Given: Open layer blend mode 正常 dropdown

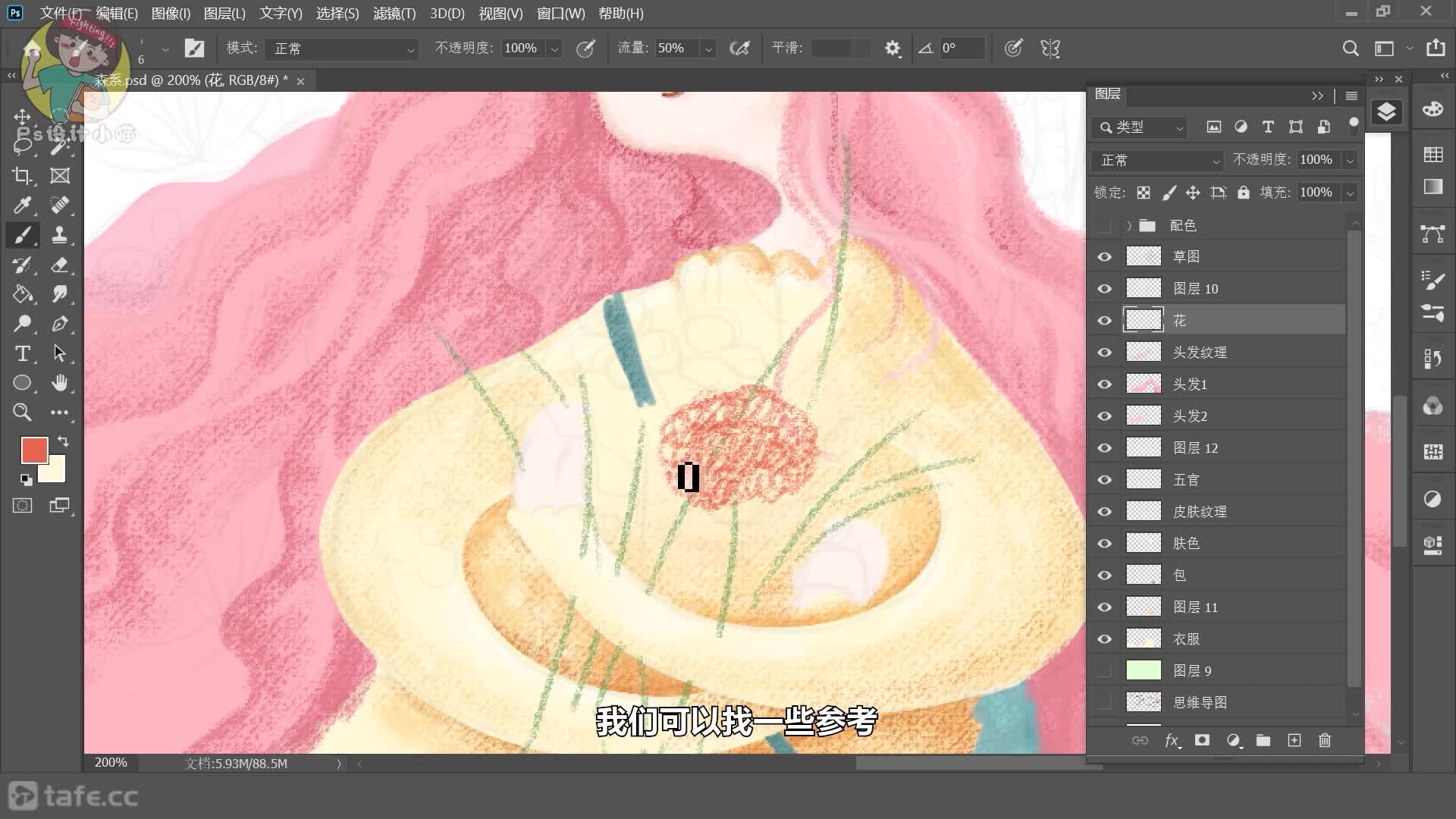Looking at the screenshot, I should pyautogui.click(x=1157, y=160).
